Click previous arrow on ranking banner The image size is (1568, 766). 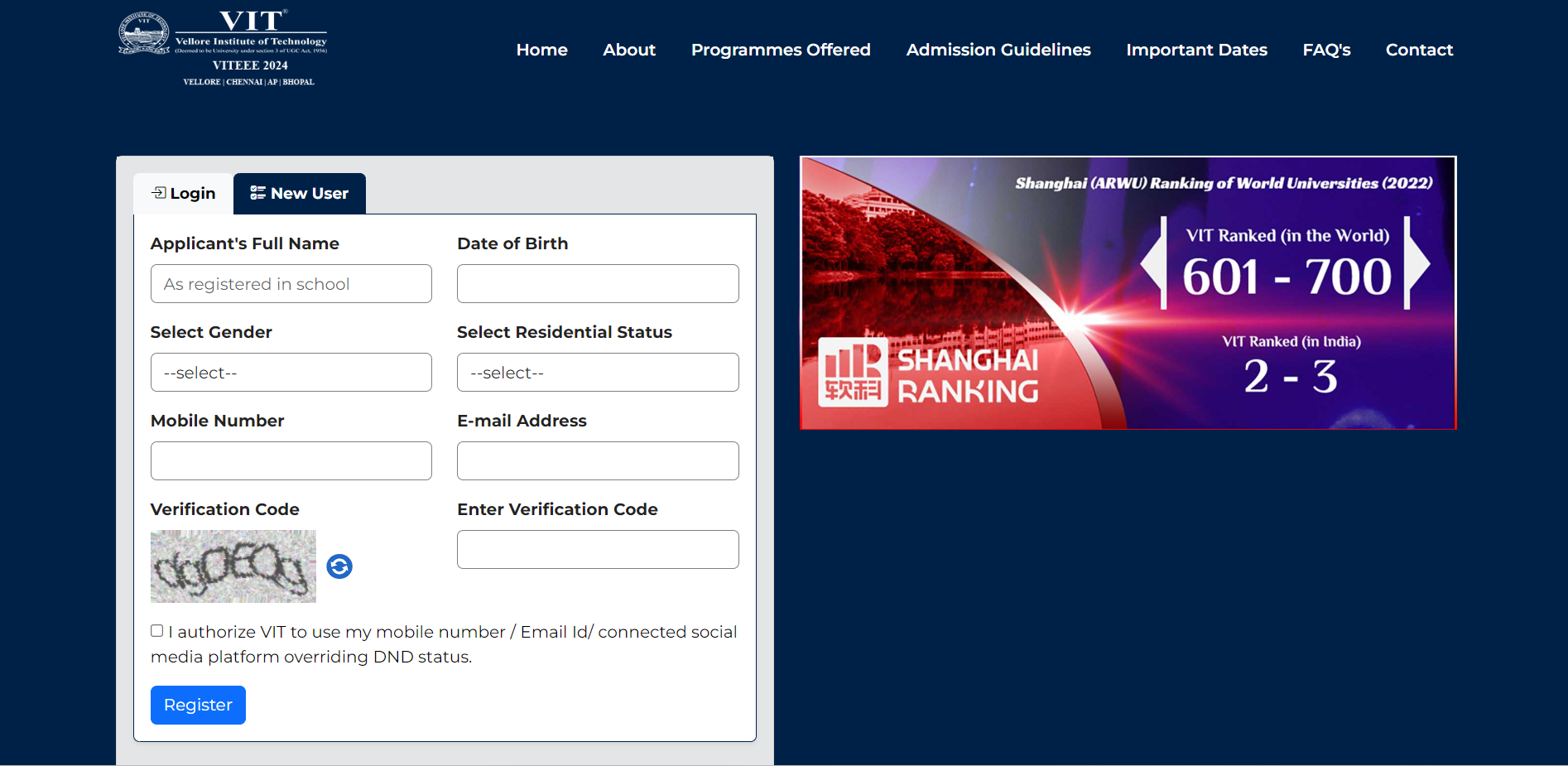click(1154, 263)
